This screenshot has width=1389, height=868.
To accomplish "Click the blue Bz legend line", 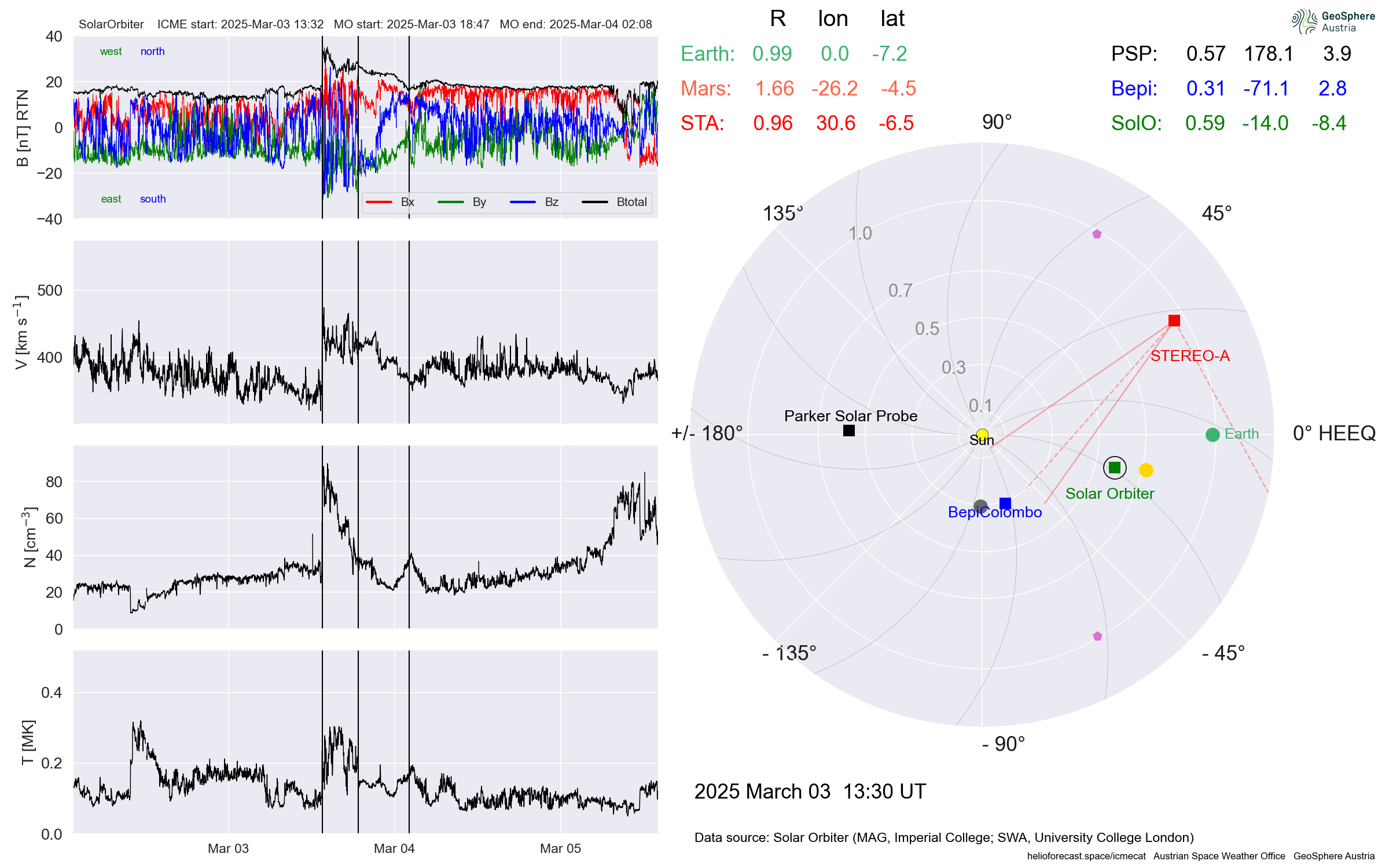I will 523,202.
